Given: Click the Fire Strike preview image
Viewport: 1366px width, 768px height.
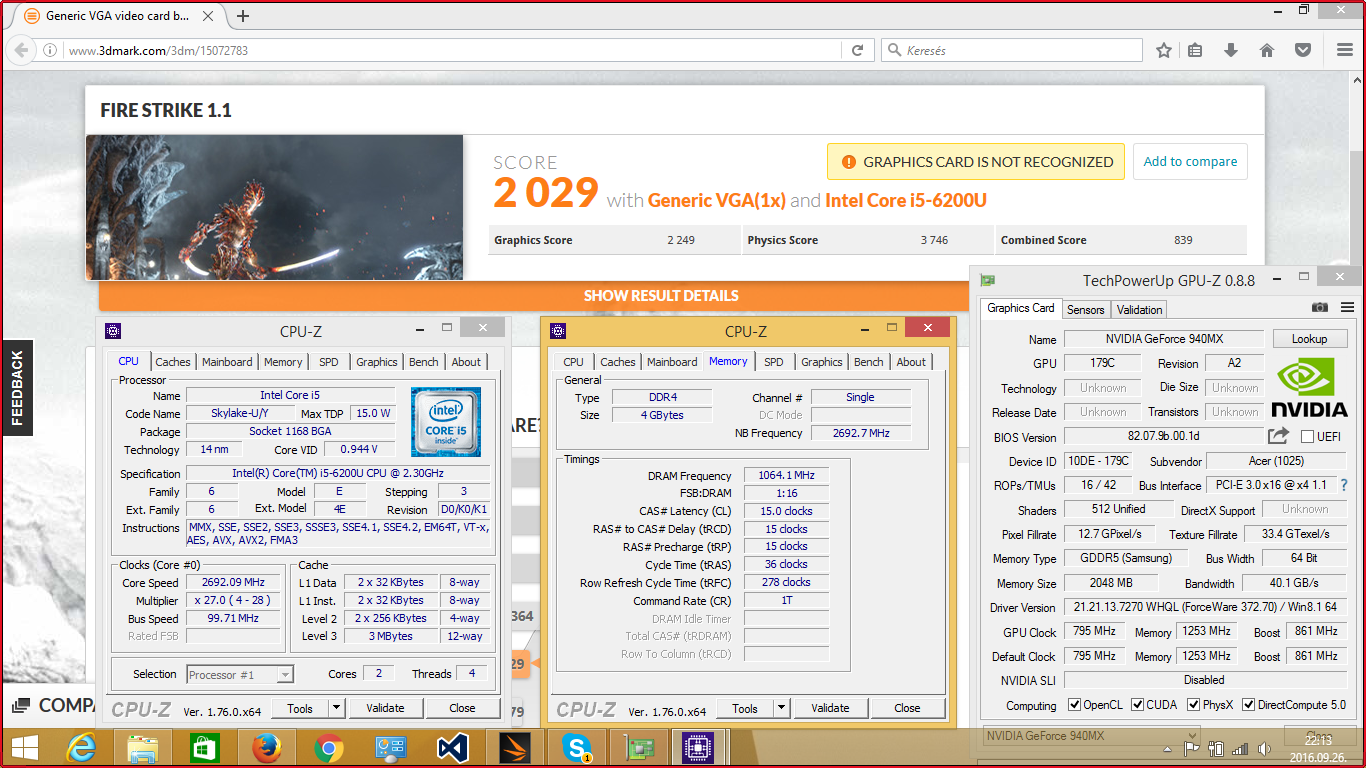Looking at the screenshot, I should (275, 207).
